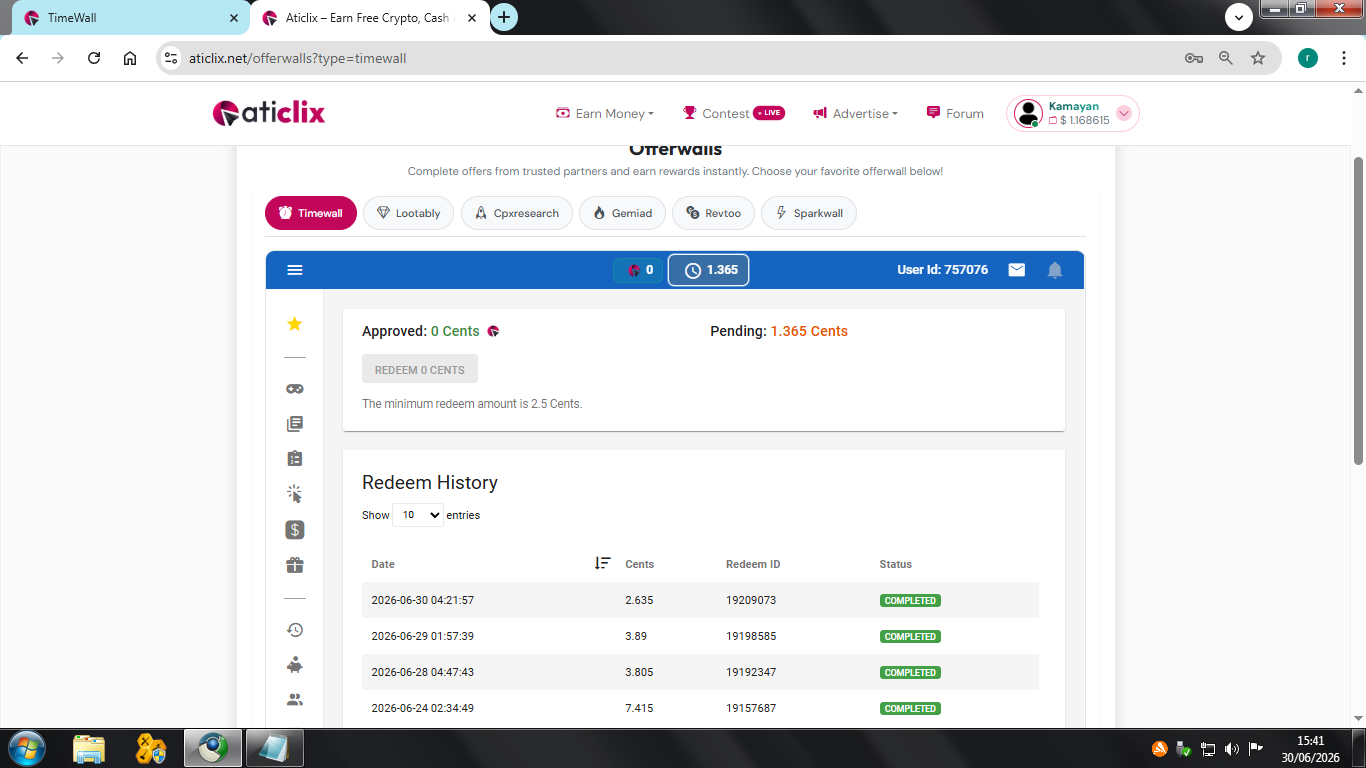
Task: Click Redeem ID 19209073
Action: [x=751, y=601]
